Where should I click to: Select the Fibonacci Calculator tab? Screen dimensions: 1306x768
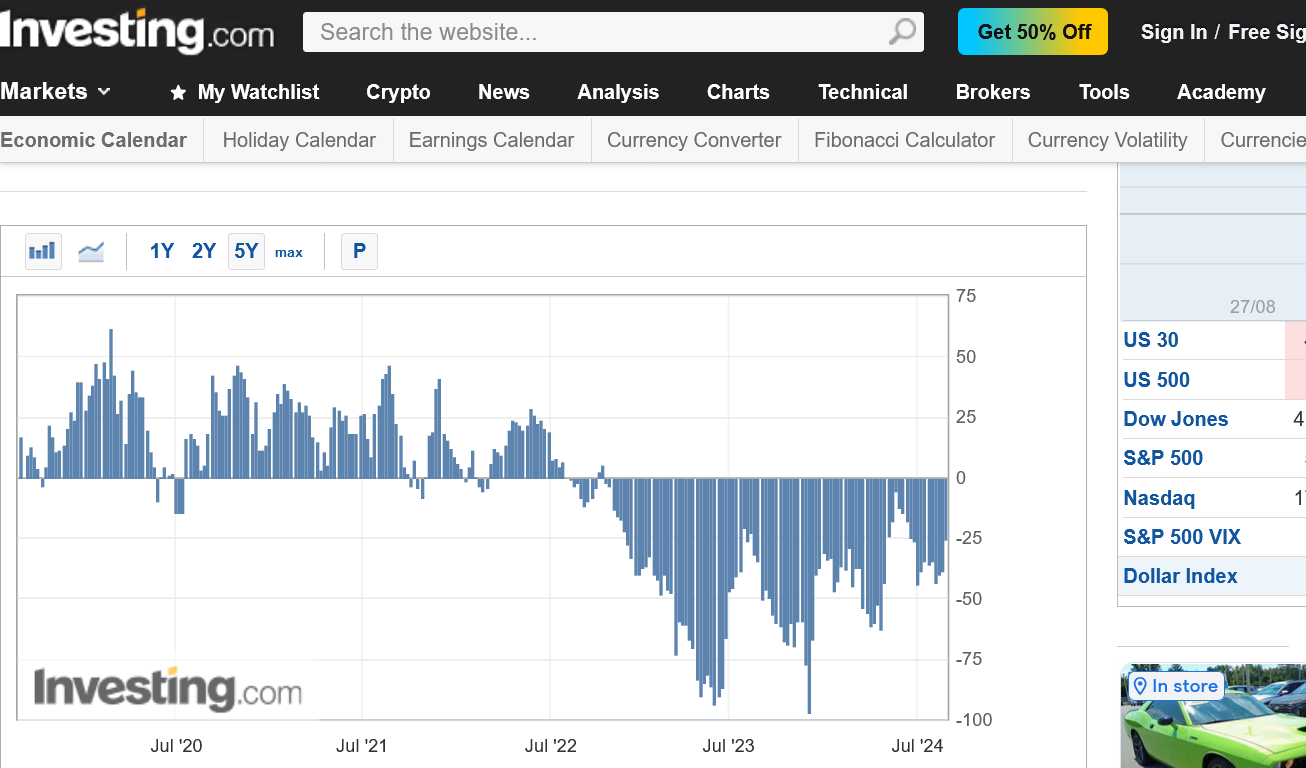point(904,140)
